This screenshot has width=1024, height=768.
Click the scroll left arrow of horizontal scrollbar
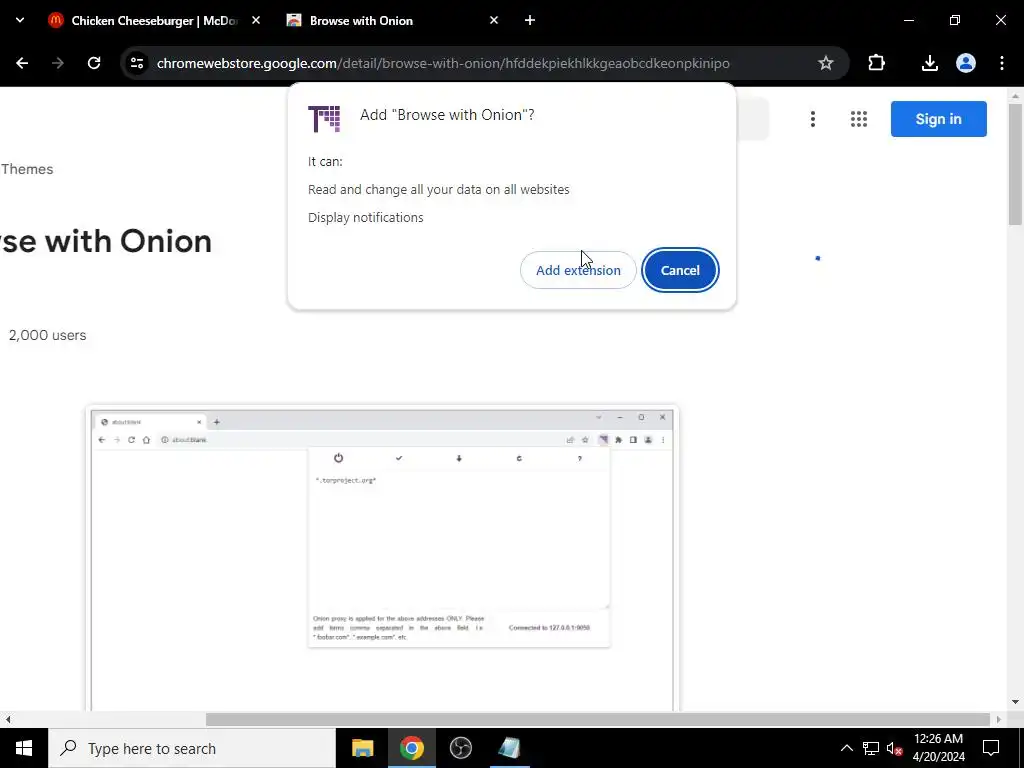point(8,719)
